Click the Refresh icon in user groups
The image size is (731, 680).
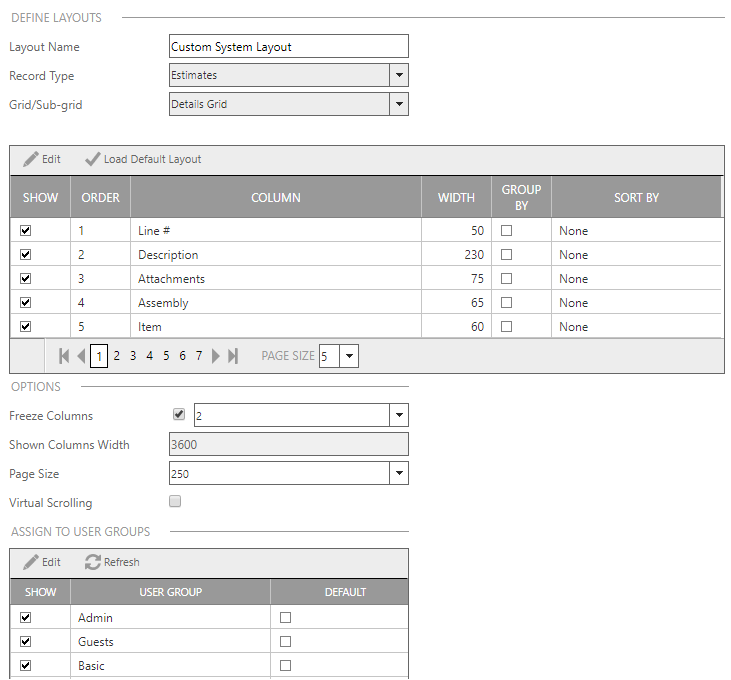(x=93, y=562)
